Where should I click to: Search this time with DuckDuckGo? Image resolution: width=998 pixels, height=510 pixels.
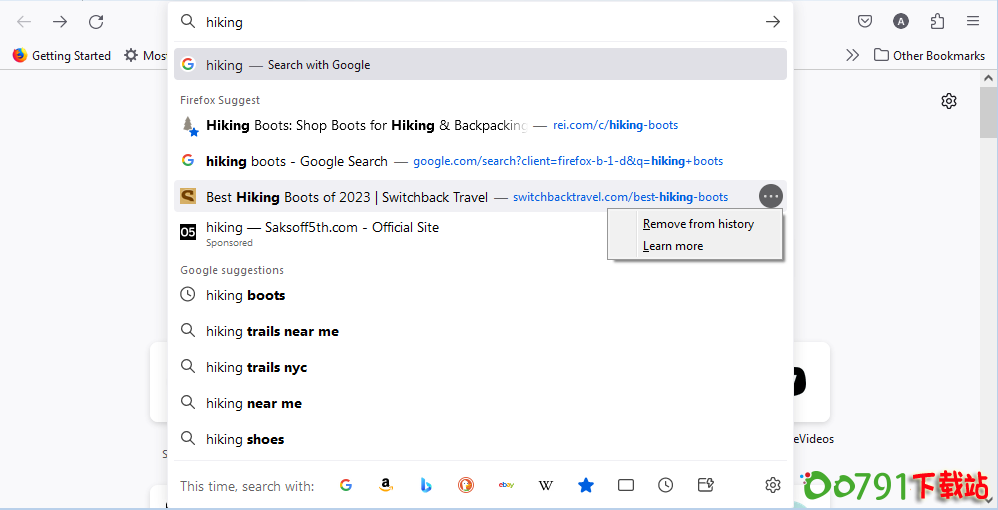tap(466, 485)
